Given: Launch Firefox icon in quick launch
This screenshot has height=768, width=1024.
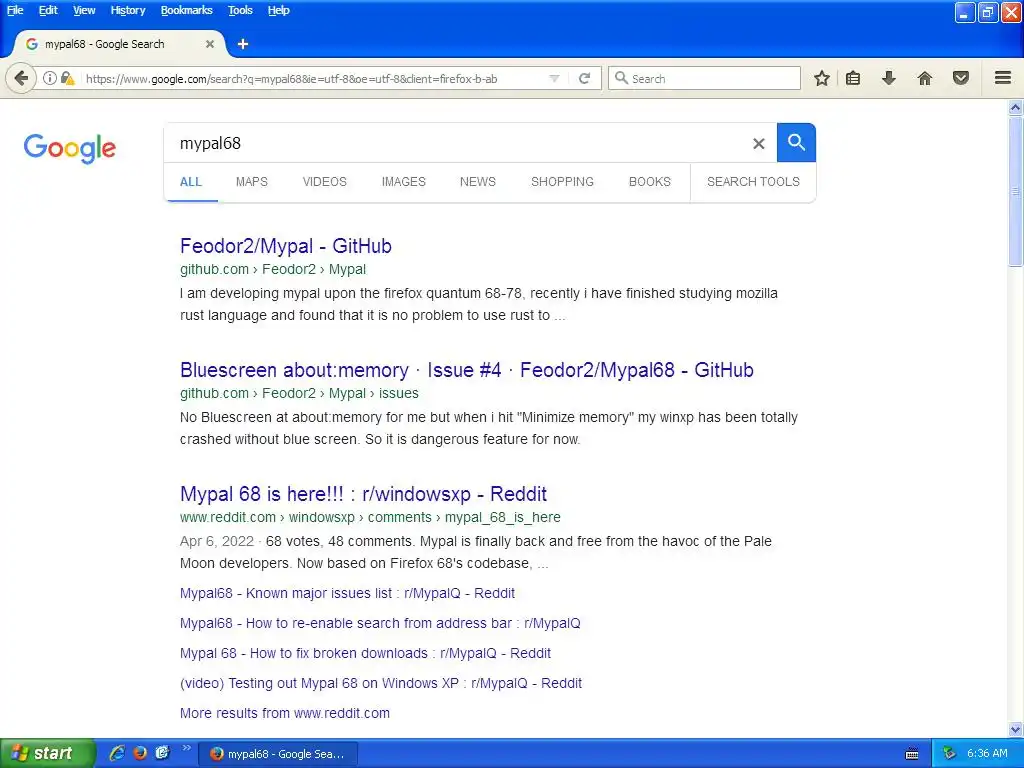Looking at the screenshot, I should tap(140, 753).
